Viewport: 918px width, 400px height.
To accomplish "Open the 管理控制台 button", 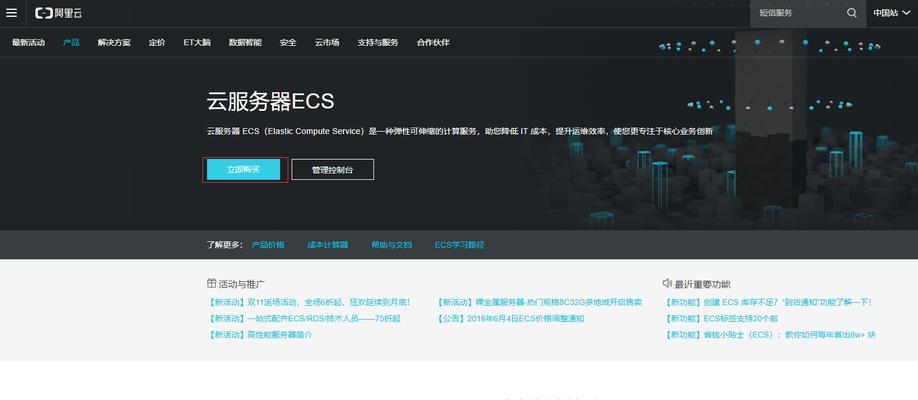I will click(x=333, y=170).
